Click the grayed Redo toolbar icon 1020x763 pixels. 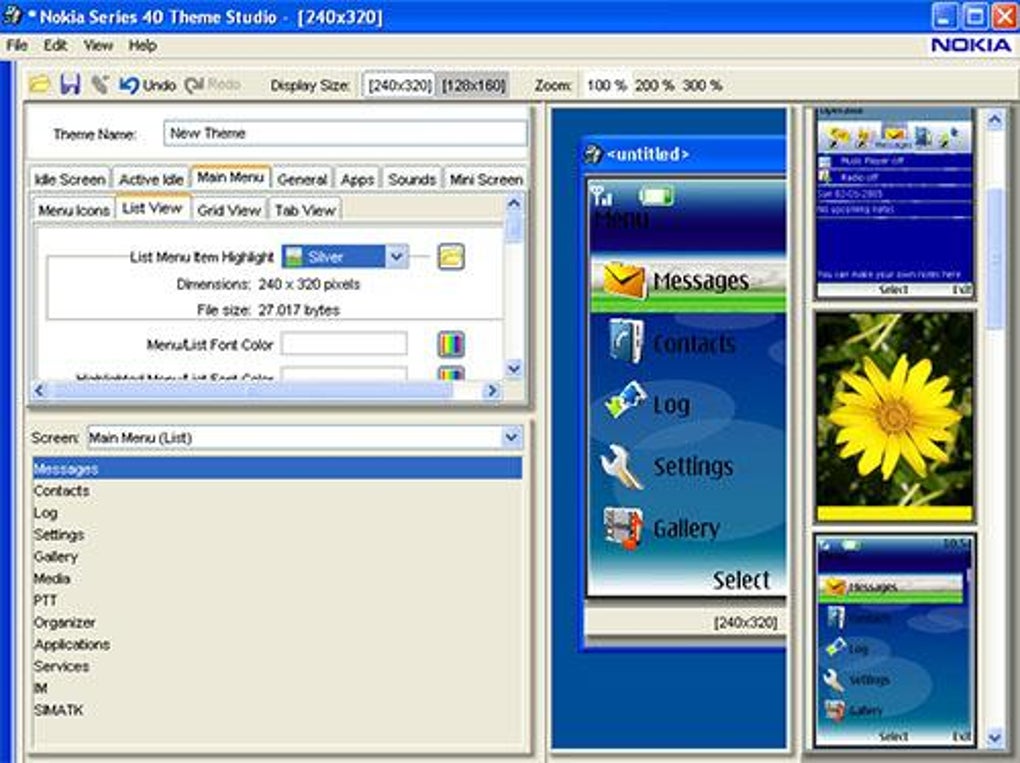[213, 85]
